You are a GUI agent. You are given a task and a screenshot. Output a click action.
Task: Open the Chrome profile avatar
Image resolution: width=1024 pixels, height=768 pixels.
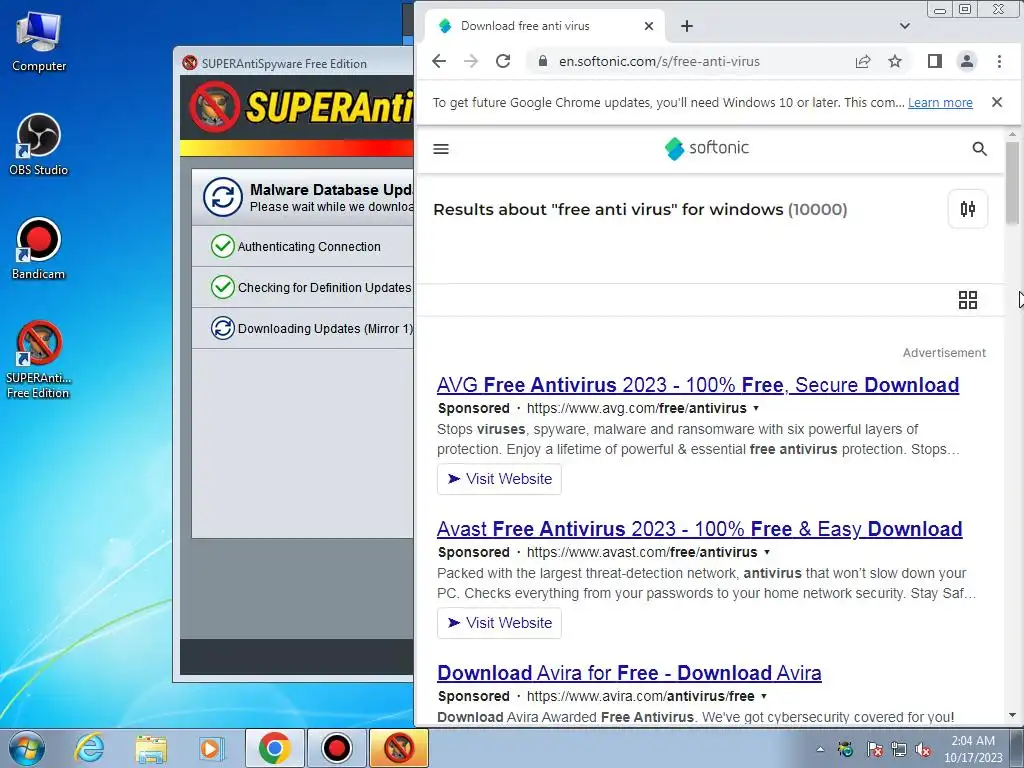[x=967, y=61]
